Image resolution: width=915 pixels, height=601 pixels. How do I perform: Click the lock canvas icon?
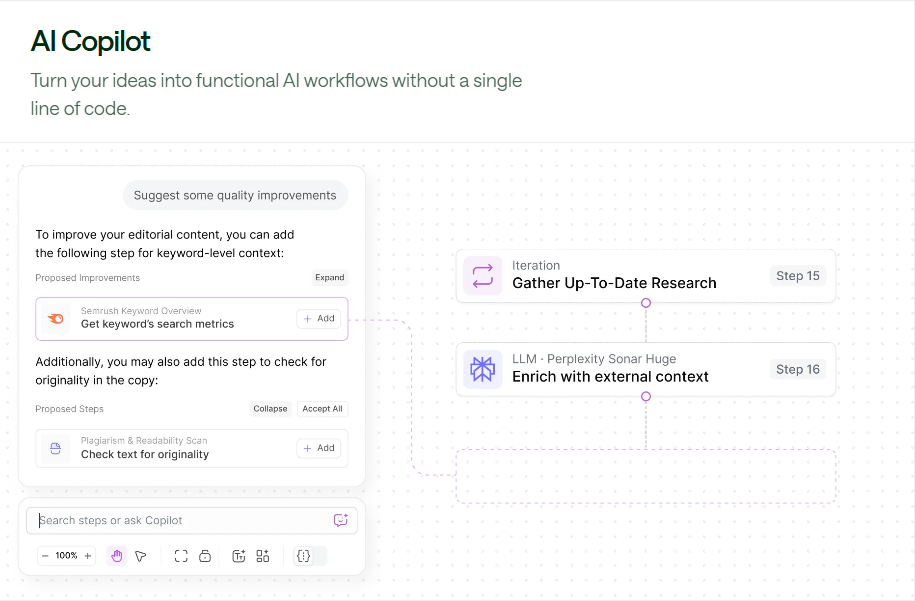point(205,556)
